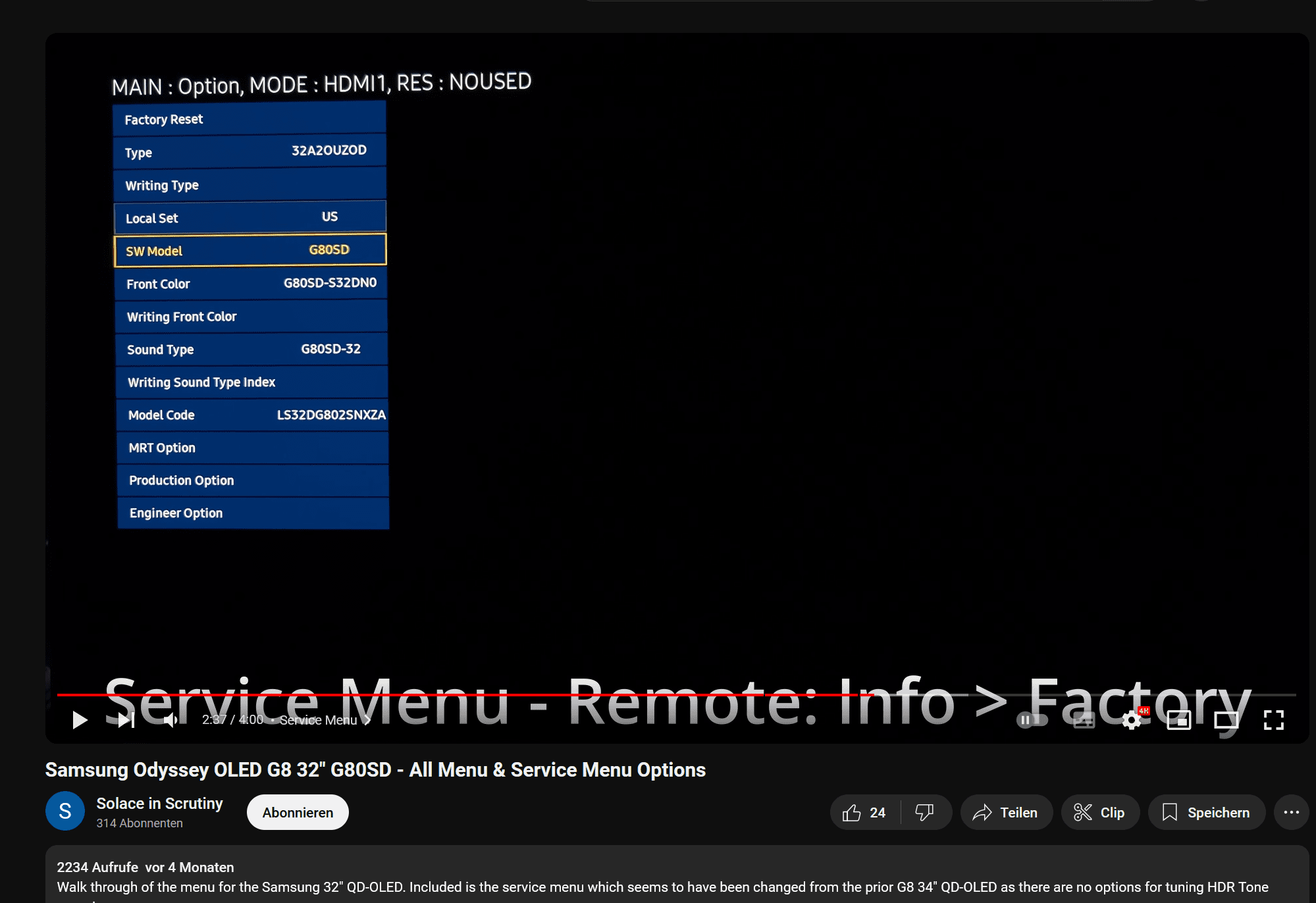Mute the video volume
The image size is (1316, 903).
tap(171, 720)
